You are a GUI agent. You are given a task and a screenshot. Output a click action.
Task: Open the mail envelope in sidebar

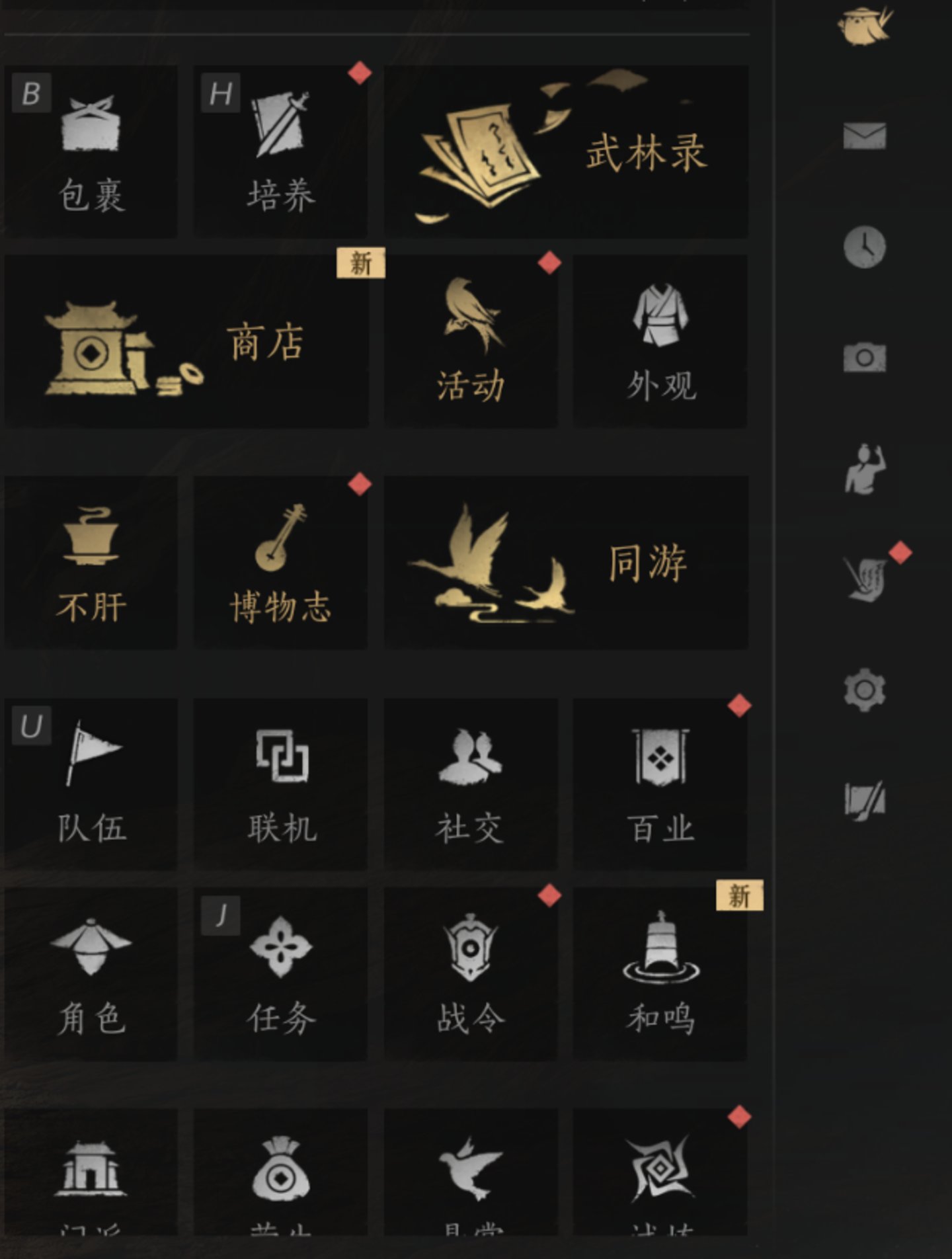pos(865,136)
